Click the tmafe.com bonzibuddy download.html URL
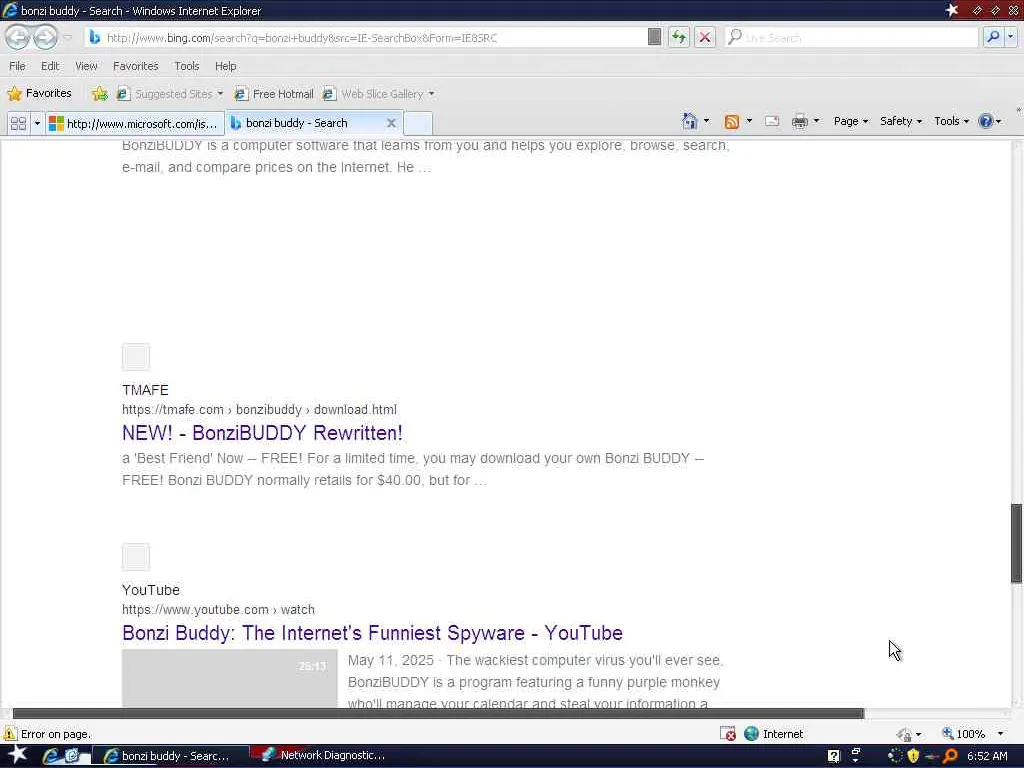This screenshot has height=768, width=1024. pyautogui.click(x=259, y=409)
